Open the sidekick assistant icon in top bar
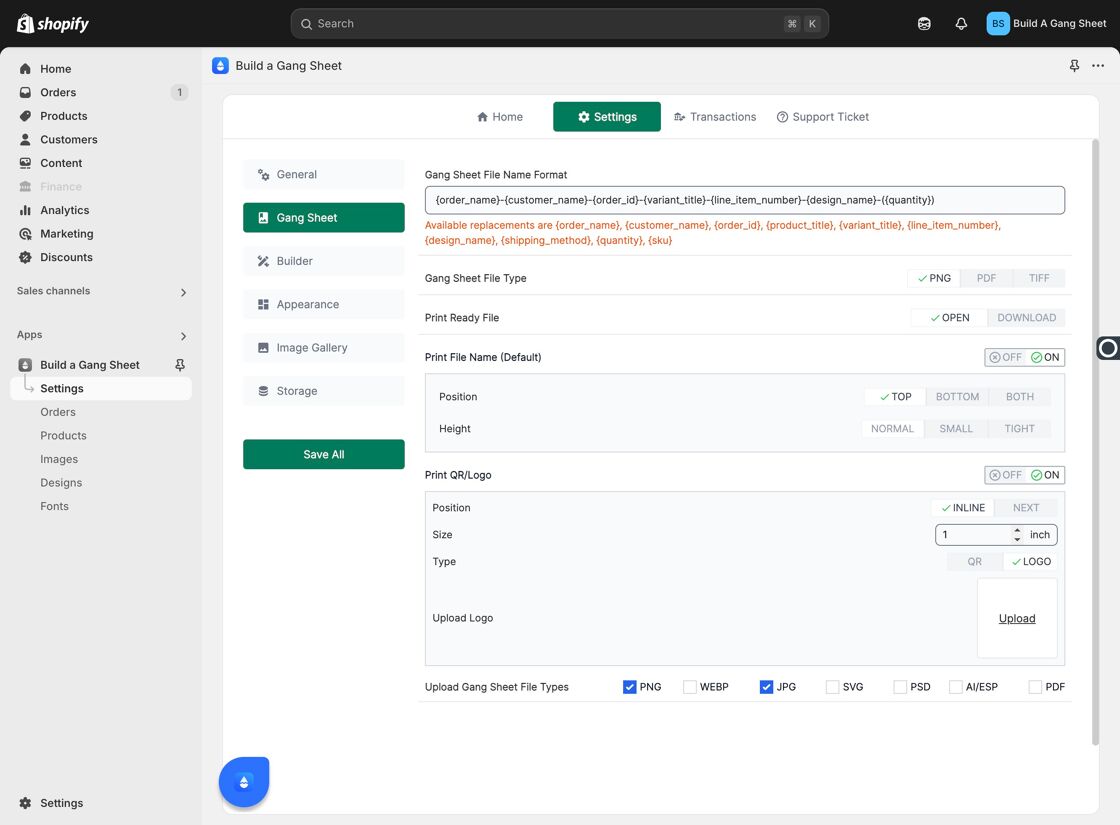Image resolution: width=1120 pixels, height=825 pixels. click(x=924, y=24)
